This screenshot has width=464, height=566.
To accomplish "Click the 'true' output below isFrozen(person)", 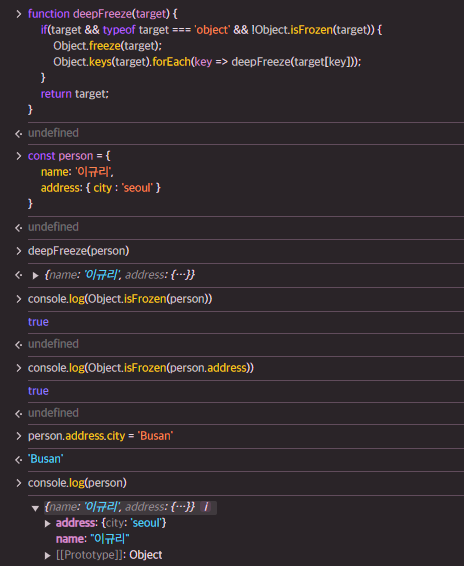I will point(38,322).
